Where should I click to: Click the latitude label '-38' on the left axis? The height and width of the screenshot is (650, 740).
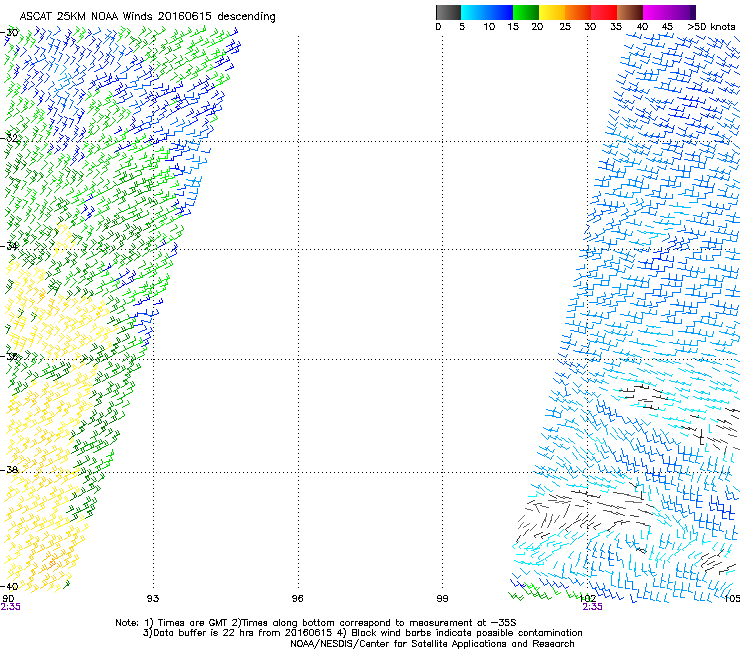(x=9, y=470)
